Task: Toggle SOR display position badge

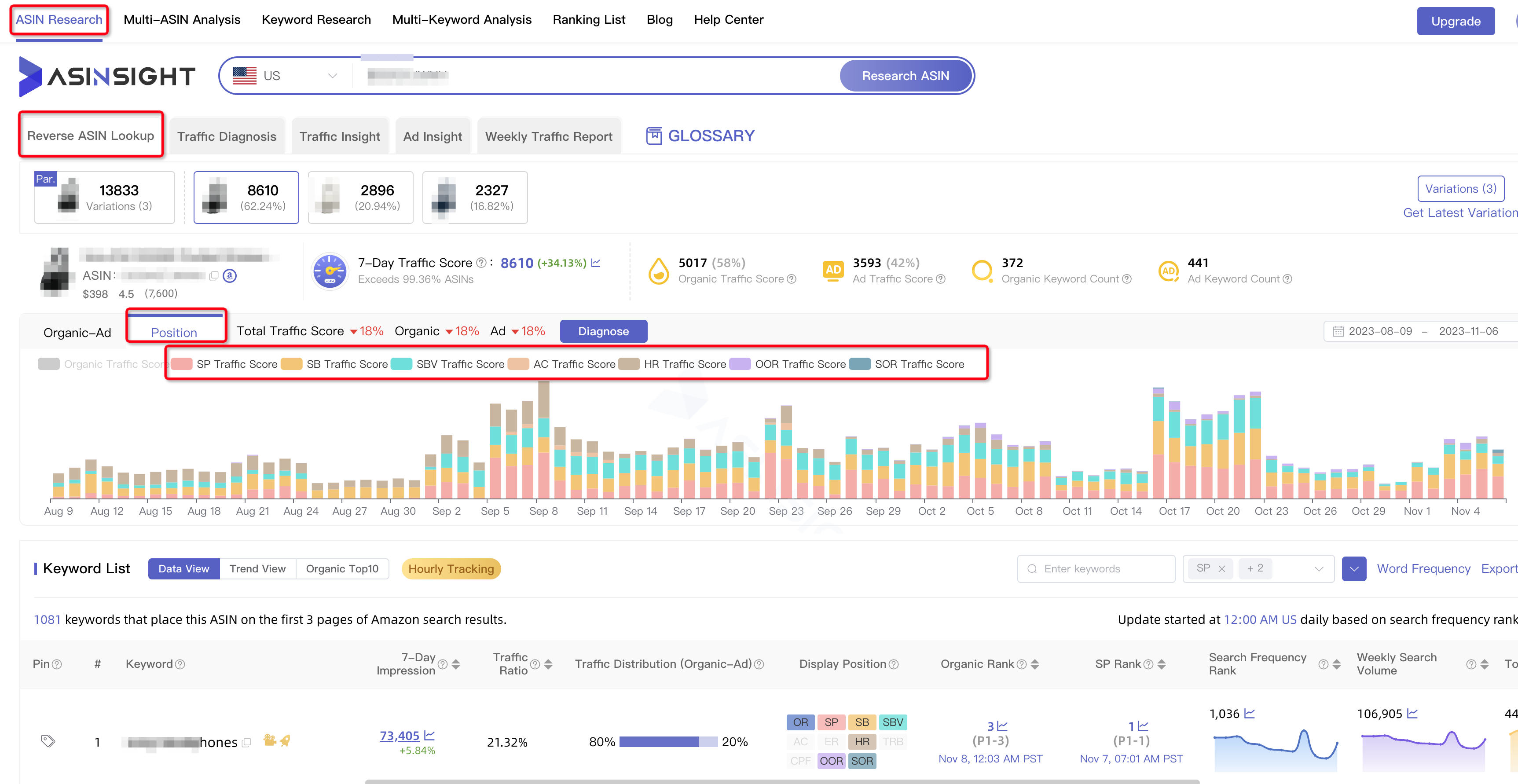Action: (x=862, y=761)
